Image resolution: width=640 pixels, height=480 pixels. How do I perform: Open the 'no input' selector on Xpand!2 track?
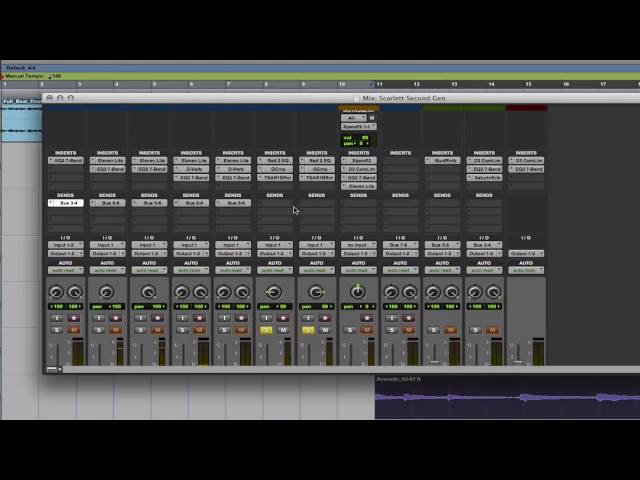pyautogui.click(x=358, y=245)
